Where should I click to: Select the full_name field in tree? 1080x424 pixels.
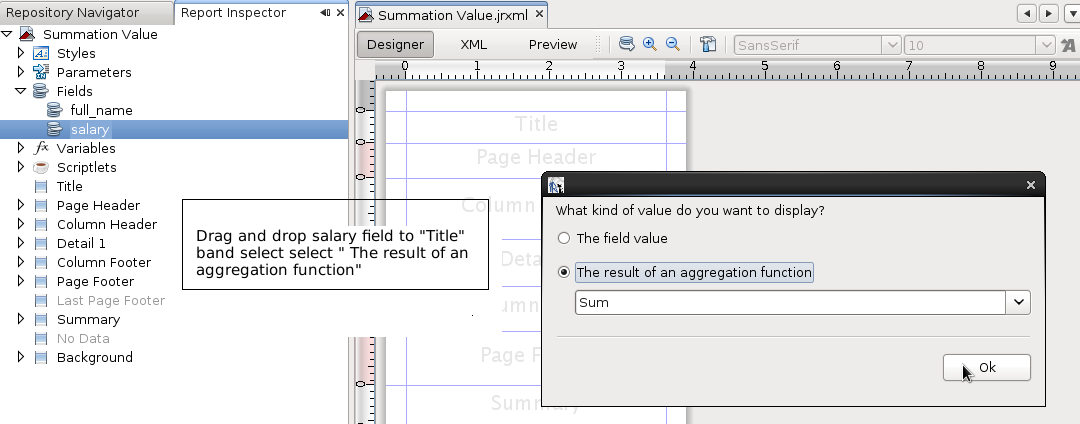[x=101, y=110]
